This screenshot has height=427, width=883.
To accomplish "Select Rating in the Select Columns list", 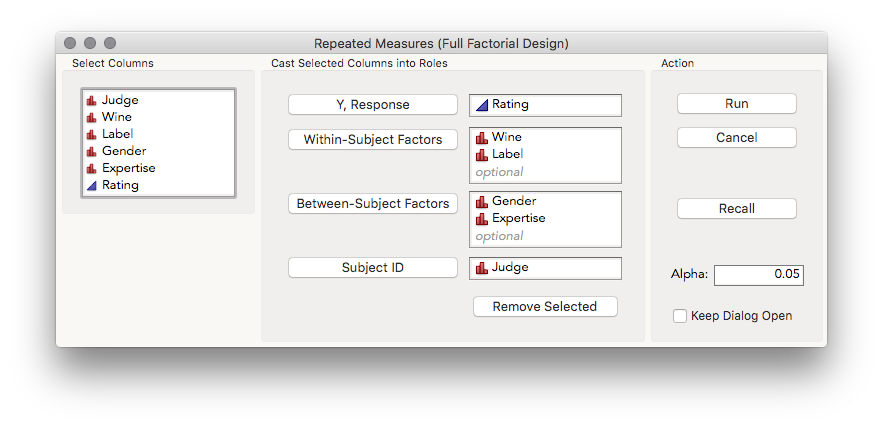I will 158,185.
